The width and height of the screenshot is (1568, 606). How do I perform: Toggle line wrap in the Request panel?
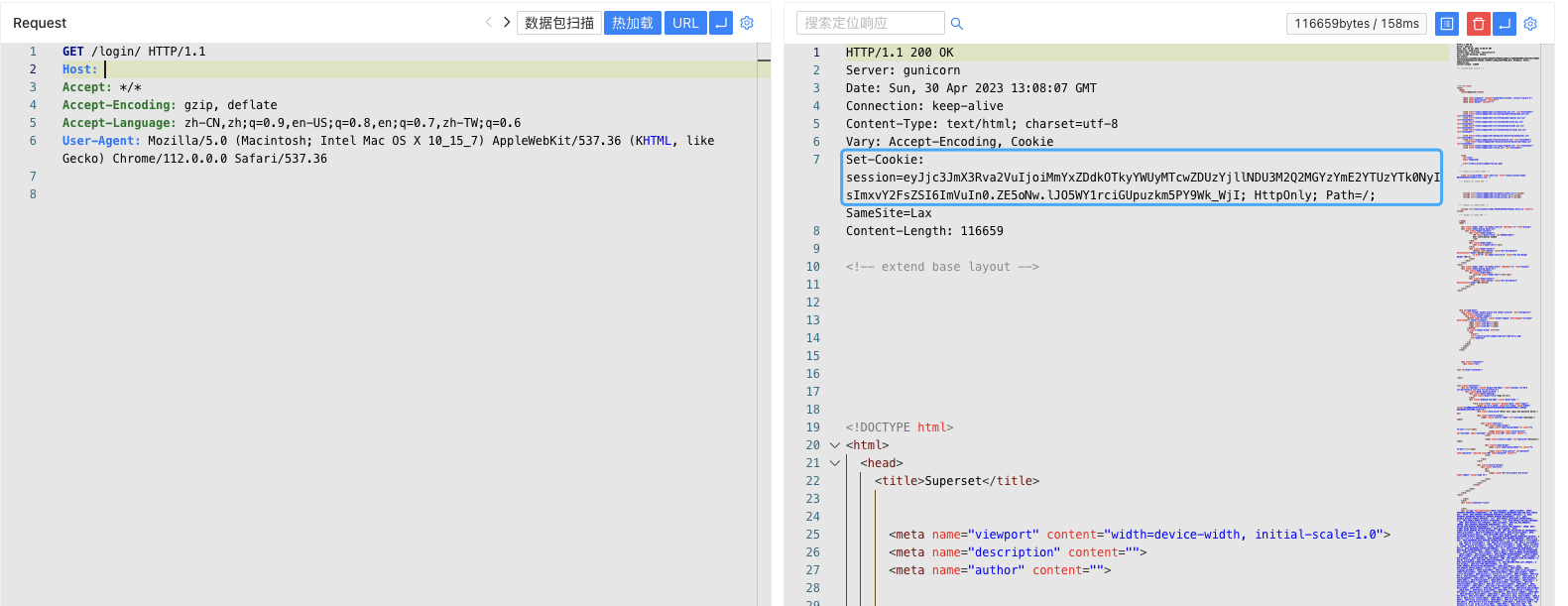point(721,23)
